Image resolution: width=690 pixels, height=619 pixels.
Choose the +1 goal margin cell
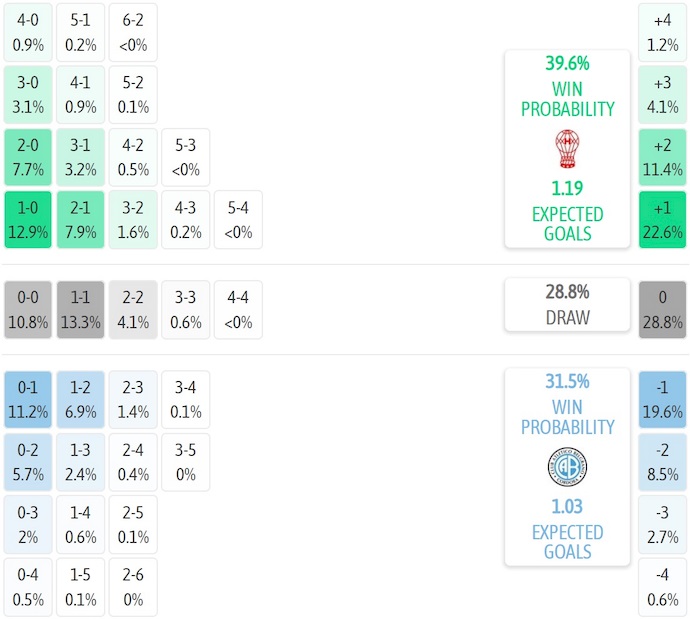(x=663, y=220)
